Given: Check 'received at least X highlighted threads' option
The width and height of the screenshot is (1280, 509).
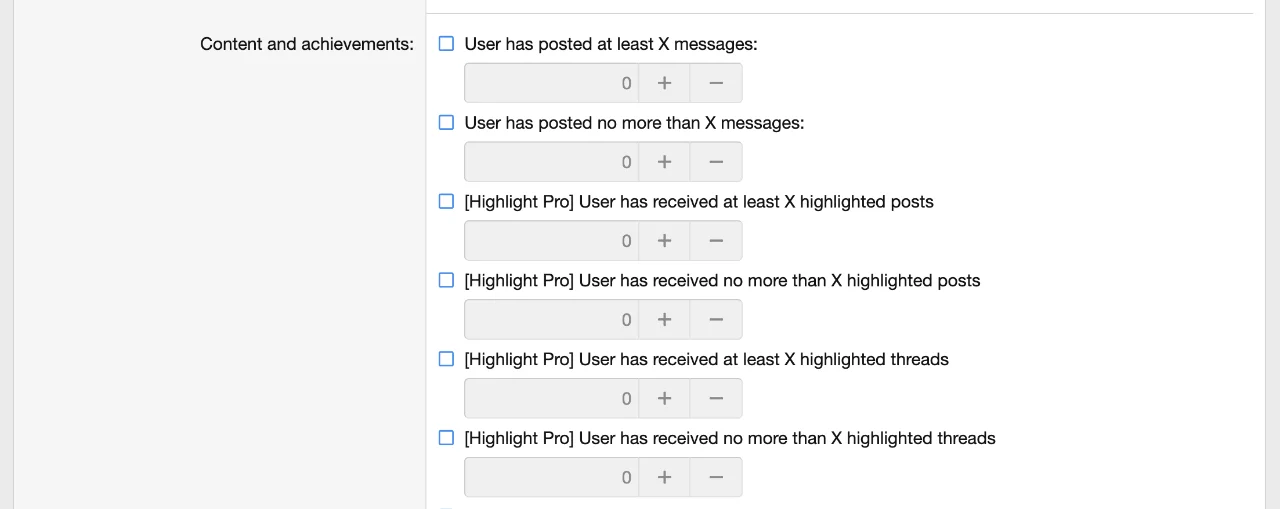Looking at the screenshot, I should point(447,359).
